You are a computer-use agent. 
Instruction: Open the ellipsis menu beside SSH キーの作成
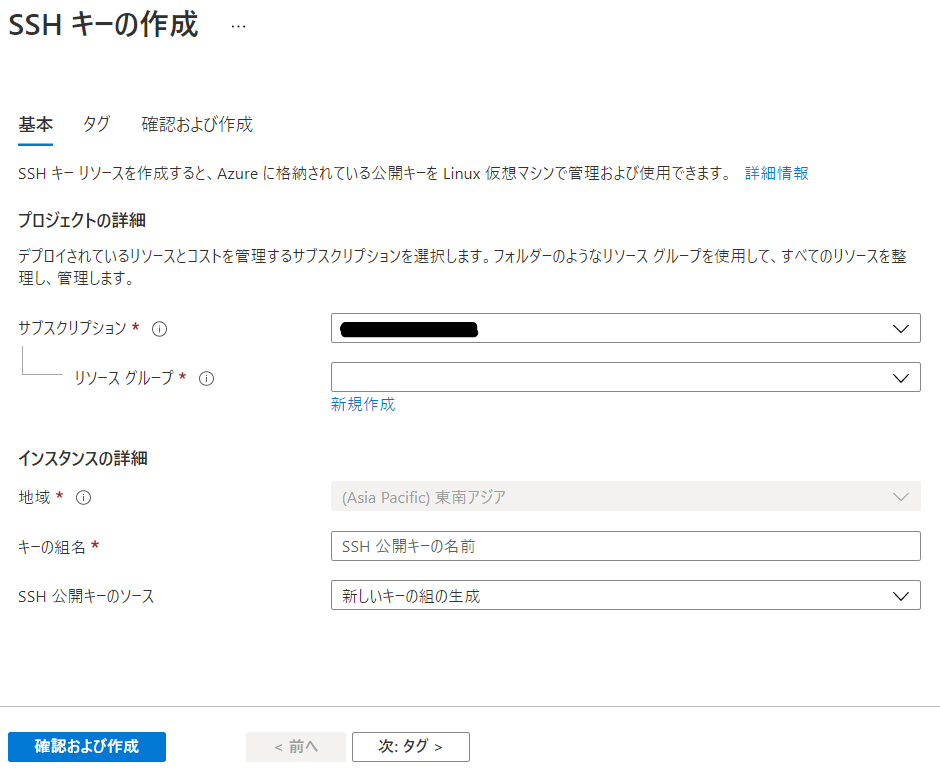(238, 26)
